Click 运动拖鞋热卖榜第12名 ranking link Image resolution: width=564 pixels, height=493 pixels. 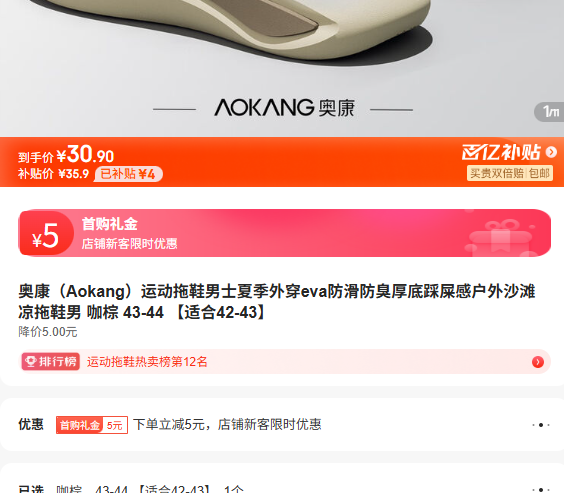pyautogui.click(x=147, y=361)
